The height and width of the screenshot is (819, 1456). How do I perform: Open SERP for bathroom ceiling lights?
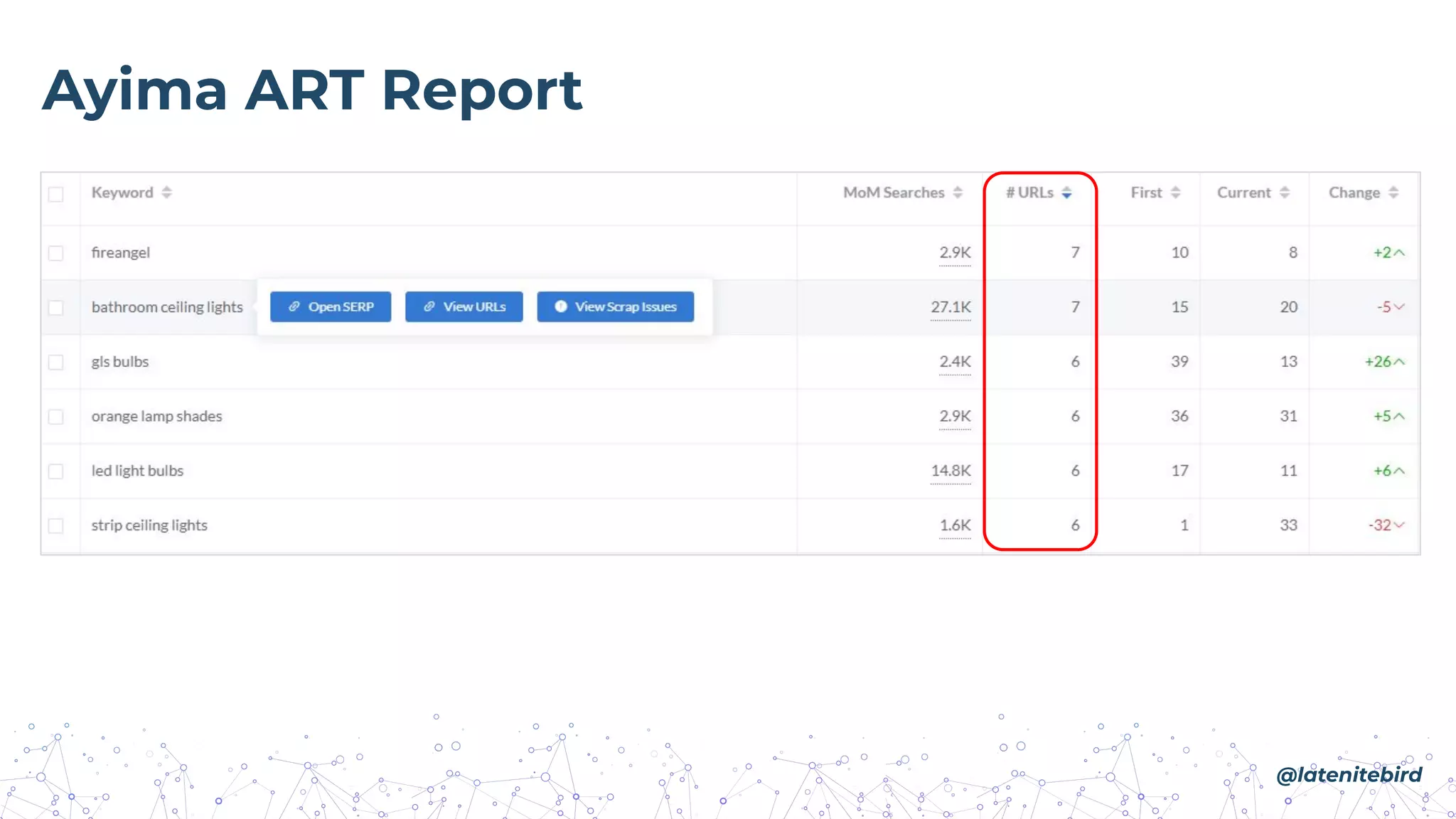tap(331, 306)
